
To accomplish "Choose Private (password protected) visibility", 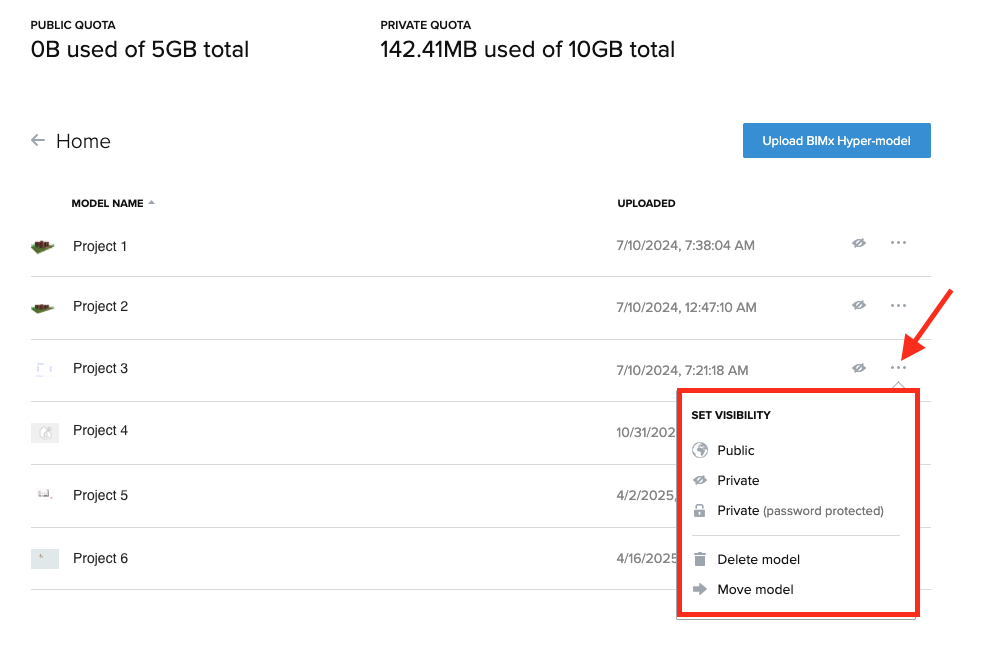I will [800, 510].
